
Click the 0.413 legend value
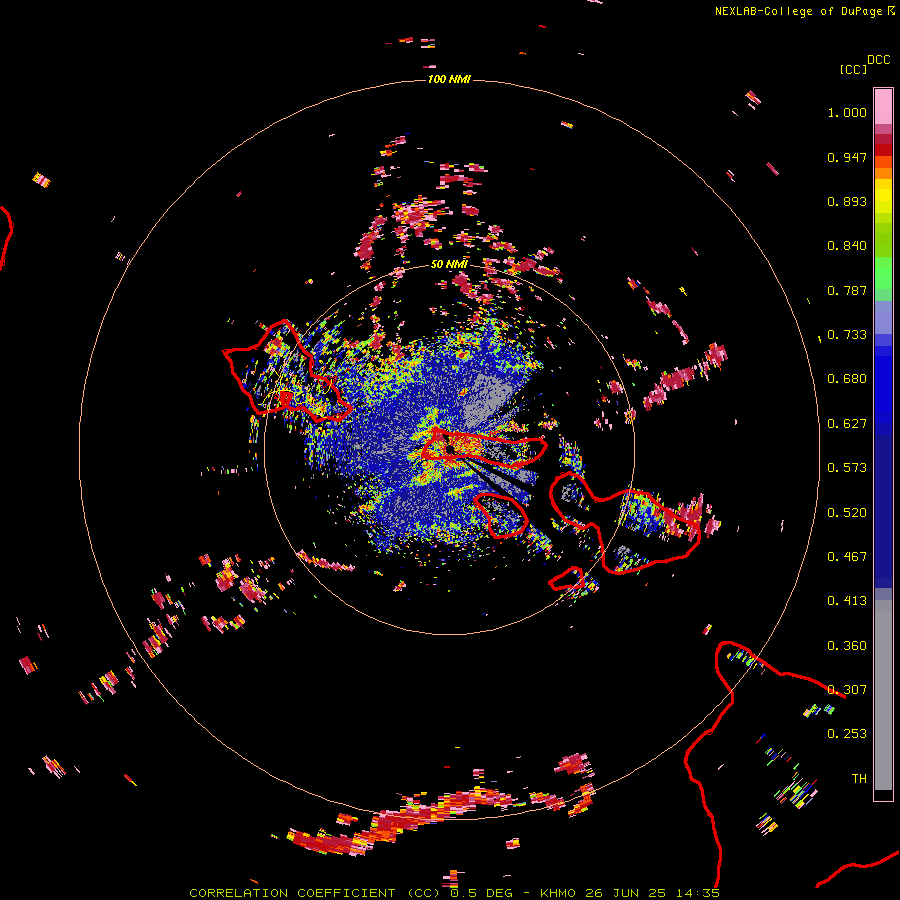tap(847, 601)
